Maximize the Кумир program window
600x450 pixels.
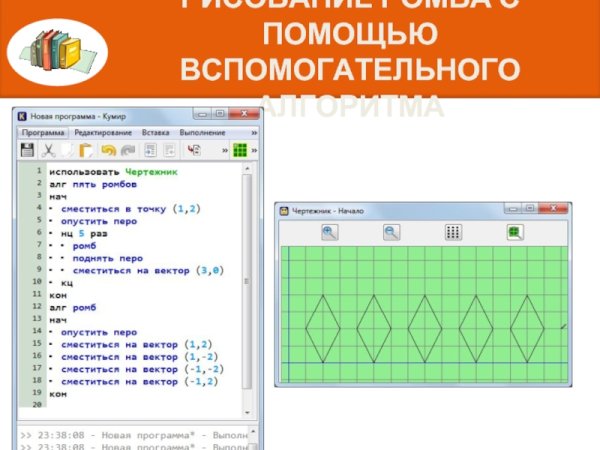click(x=220, y=114)
